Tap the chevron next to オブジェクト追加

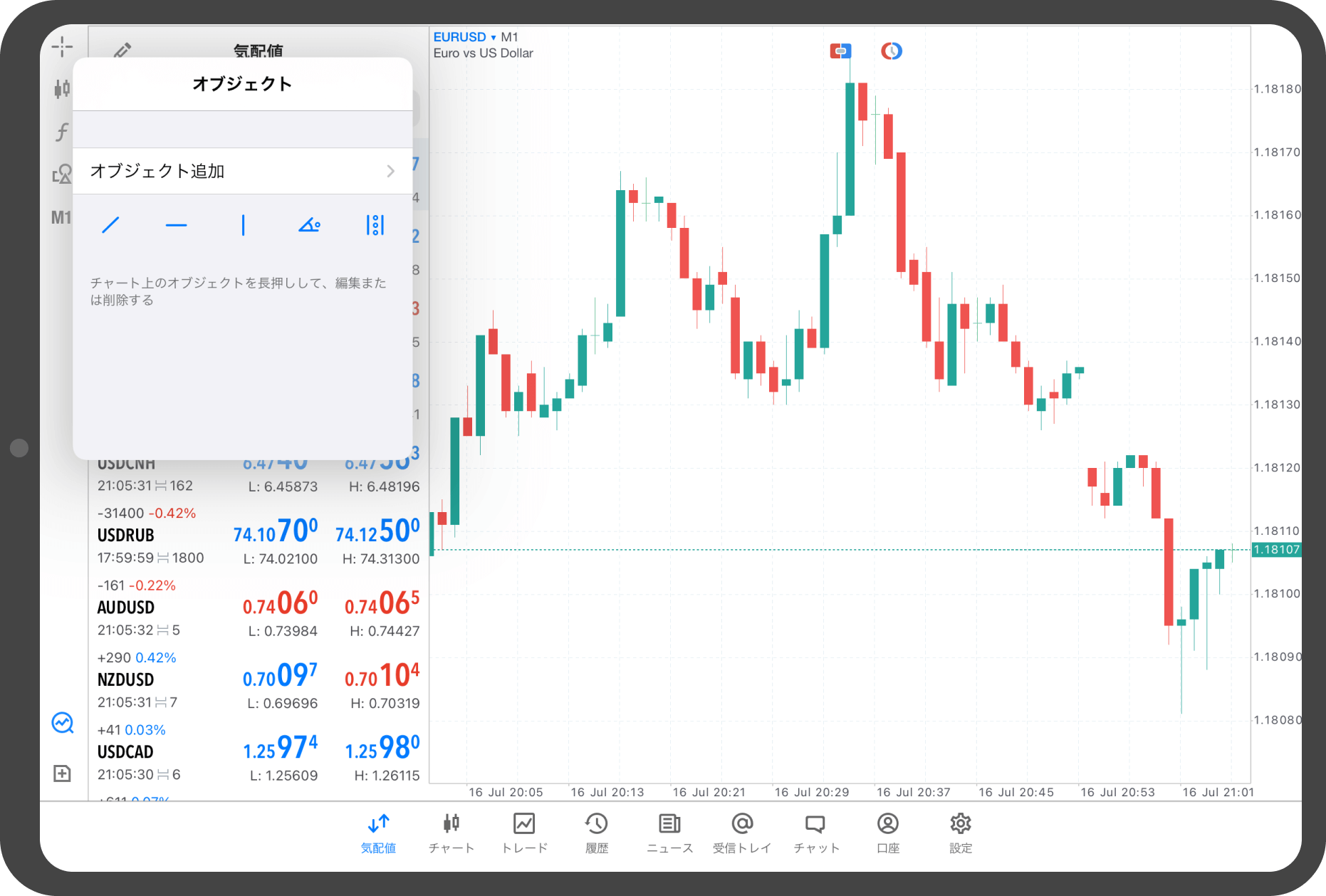390,171
